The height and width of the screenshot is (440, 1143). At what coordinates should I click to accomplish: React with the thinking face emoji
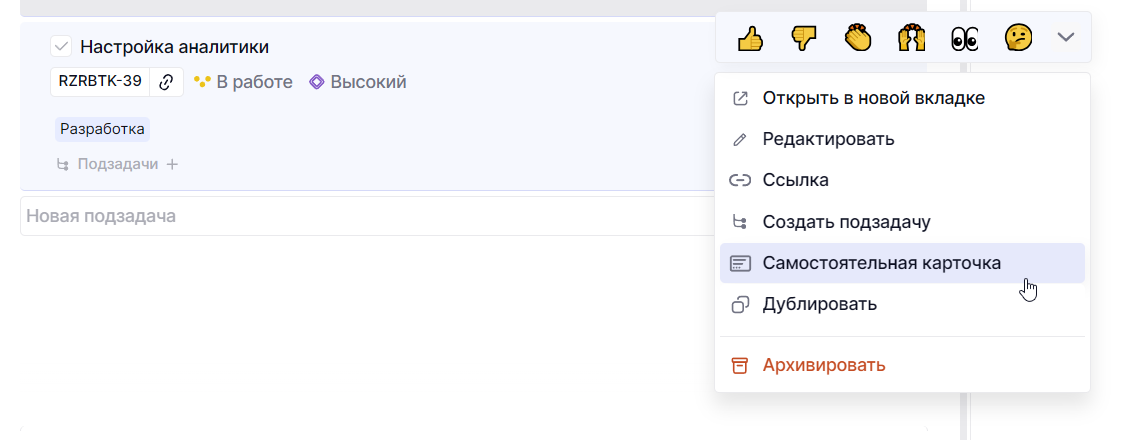tap(1018, 38)
